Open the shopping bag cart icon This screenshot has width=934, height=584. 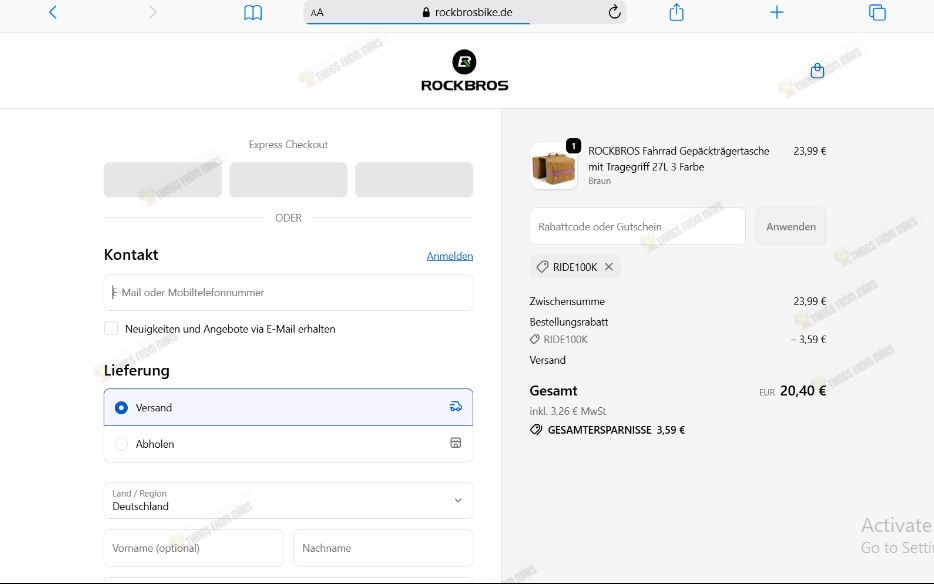(x=817, y=70)
